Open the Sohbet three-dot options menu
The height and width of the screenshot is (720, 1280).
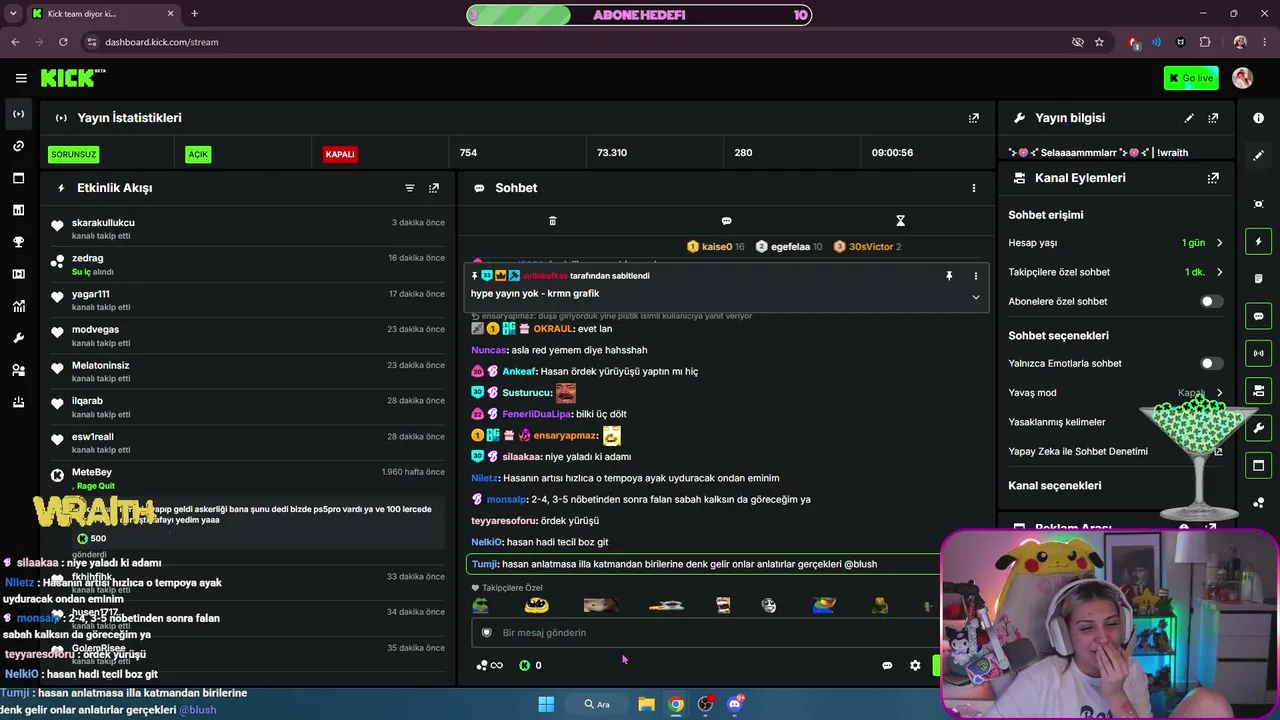(974, 188)
